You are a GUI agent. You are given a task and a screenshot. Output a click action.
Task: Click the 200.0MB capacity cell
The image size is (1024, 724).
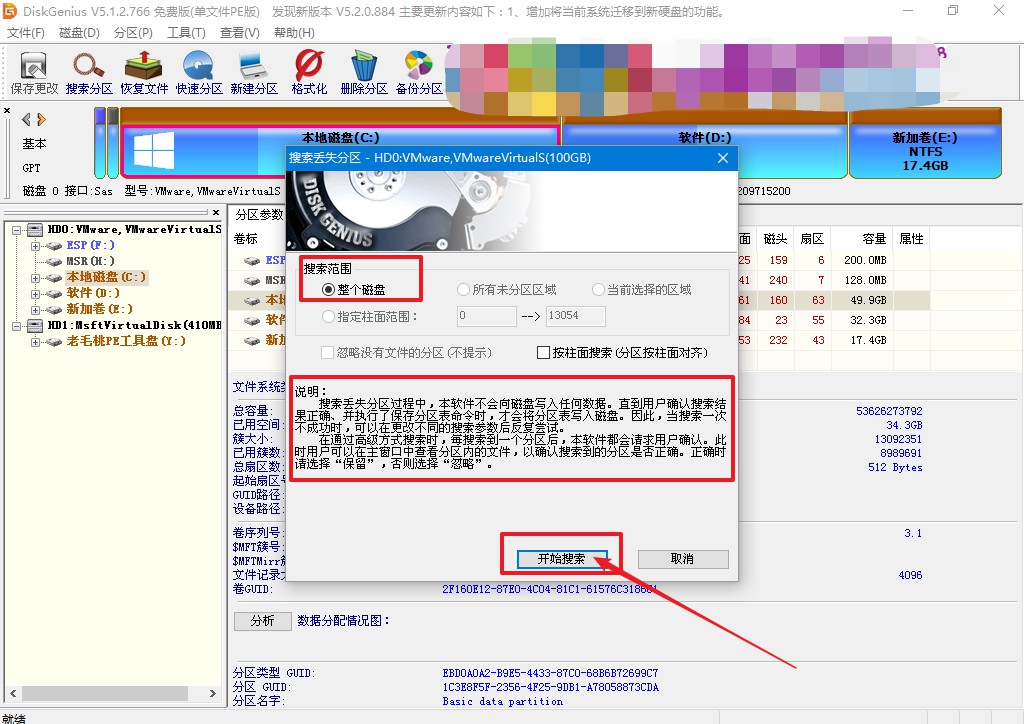click(x=865, y=260)
